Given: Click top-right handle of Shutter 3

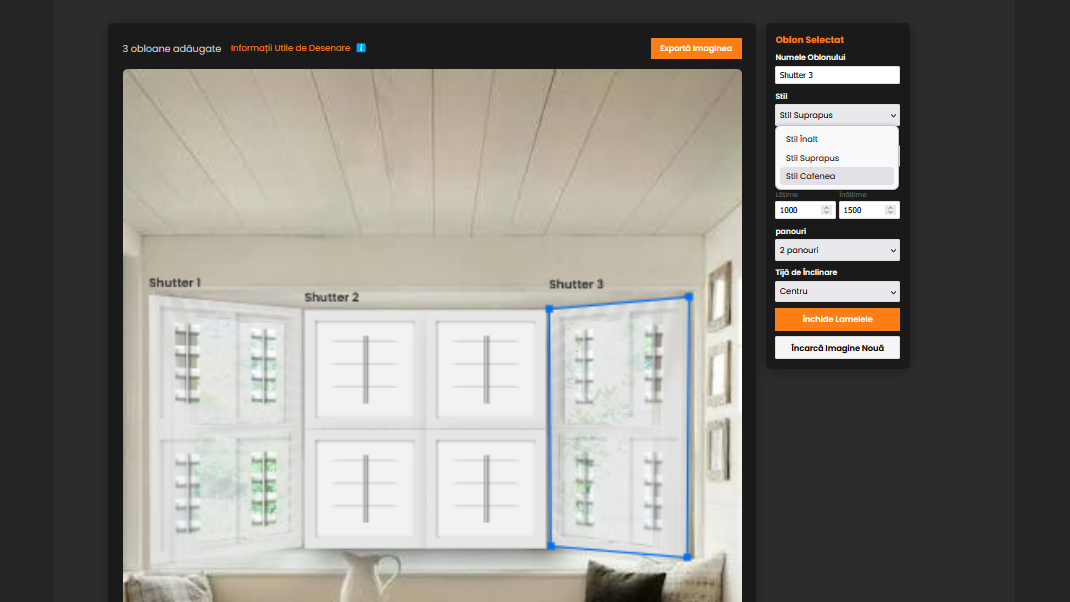Looking at the screenshot, I should click(689, 297).
